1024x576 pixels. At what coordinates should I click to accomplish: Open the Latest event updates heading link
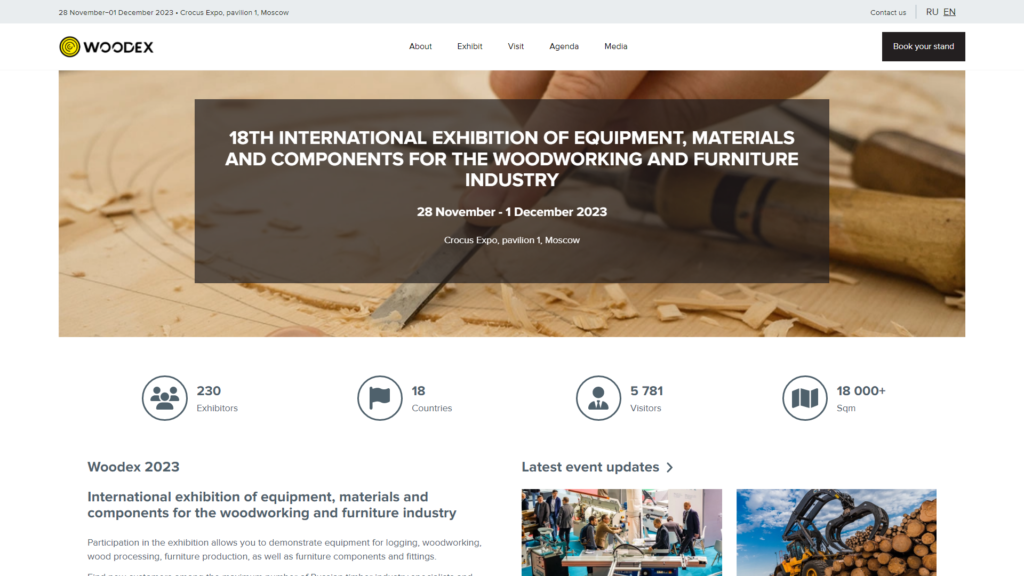click(590, 467)
